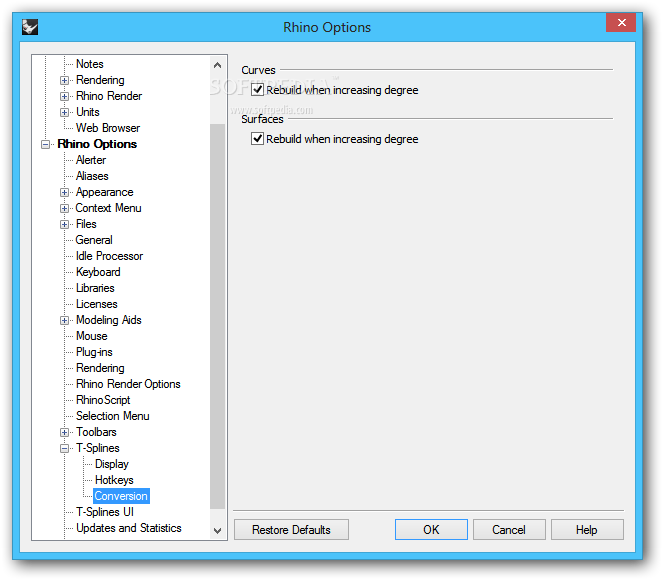Open T-Splines Display settings
This screenshot has width=663, height=580.
click(x=112, y=464)
